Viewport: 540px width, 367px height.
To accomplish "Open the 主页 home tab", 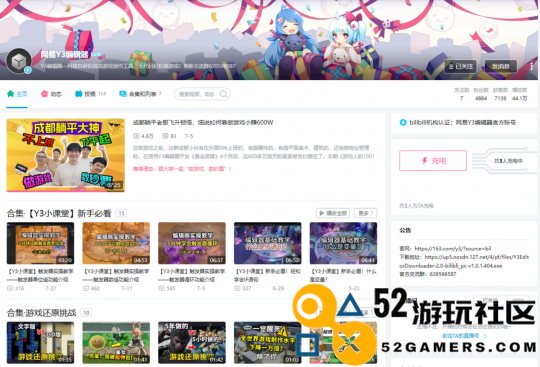I will [x=17, y=94].
